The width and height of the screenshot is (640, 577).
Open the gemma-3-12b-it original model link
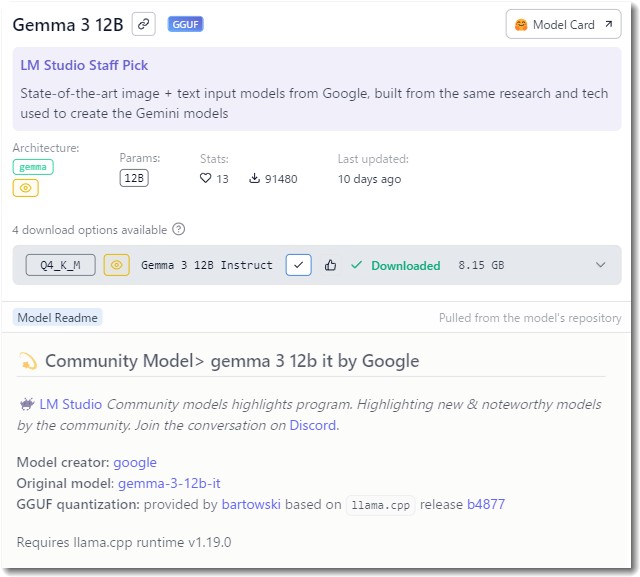click(x=169, y=483)
